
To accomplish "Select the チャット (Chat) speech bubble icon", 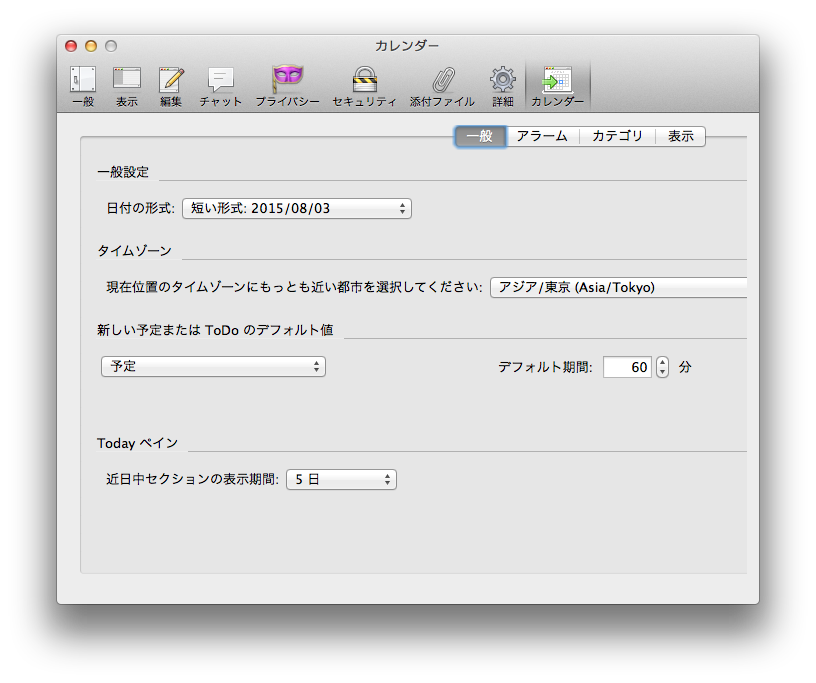I will point(220,86).
